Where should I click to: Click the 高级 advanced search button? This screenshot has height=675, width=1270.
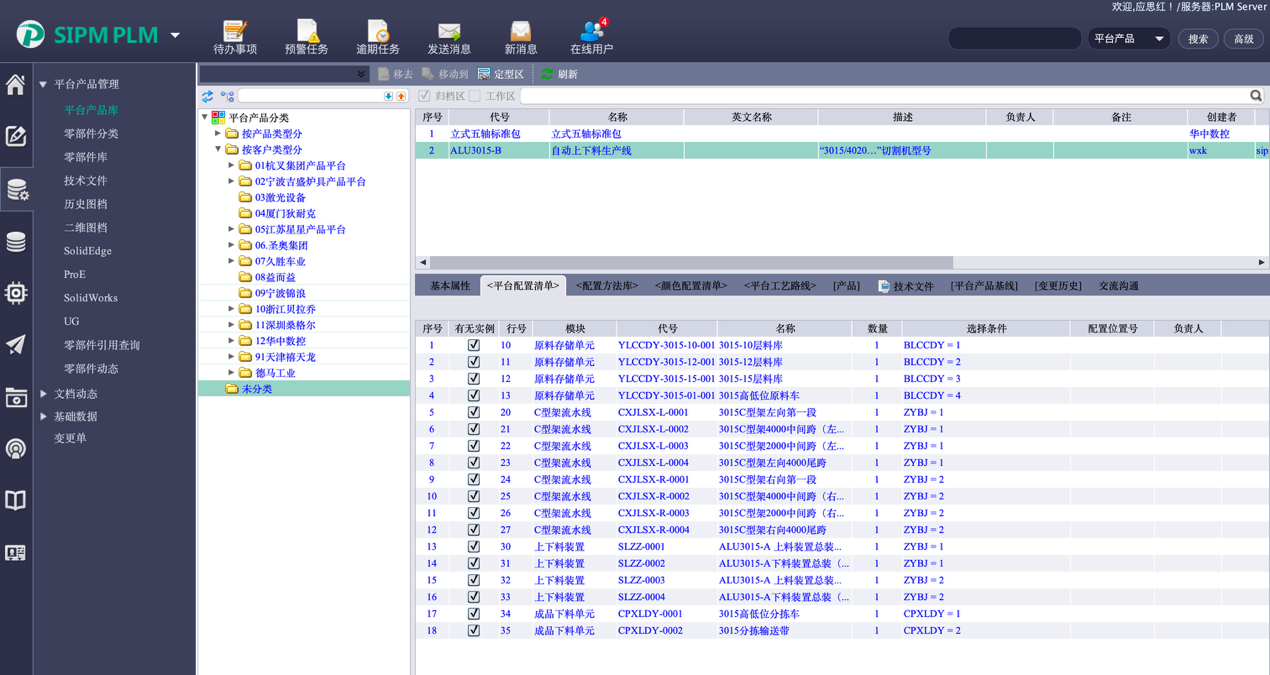1243,39
